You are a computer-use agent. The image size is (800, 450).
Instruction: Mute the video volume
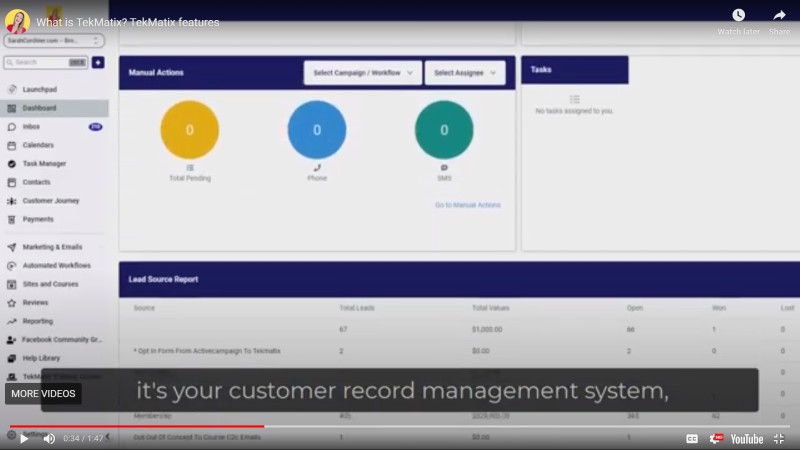(x=49, y=439)
